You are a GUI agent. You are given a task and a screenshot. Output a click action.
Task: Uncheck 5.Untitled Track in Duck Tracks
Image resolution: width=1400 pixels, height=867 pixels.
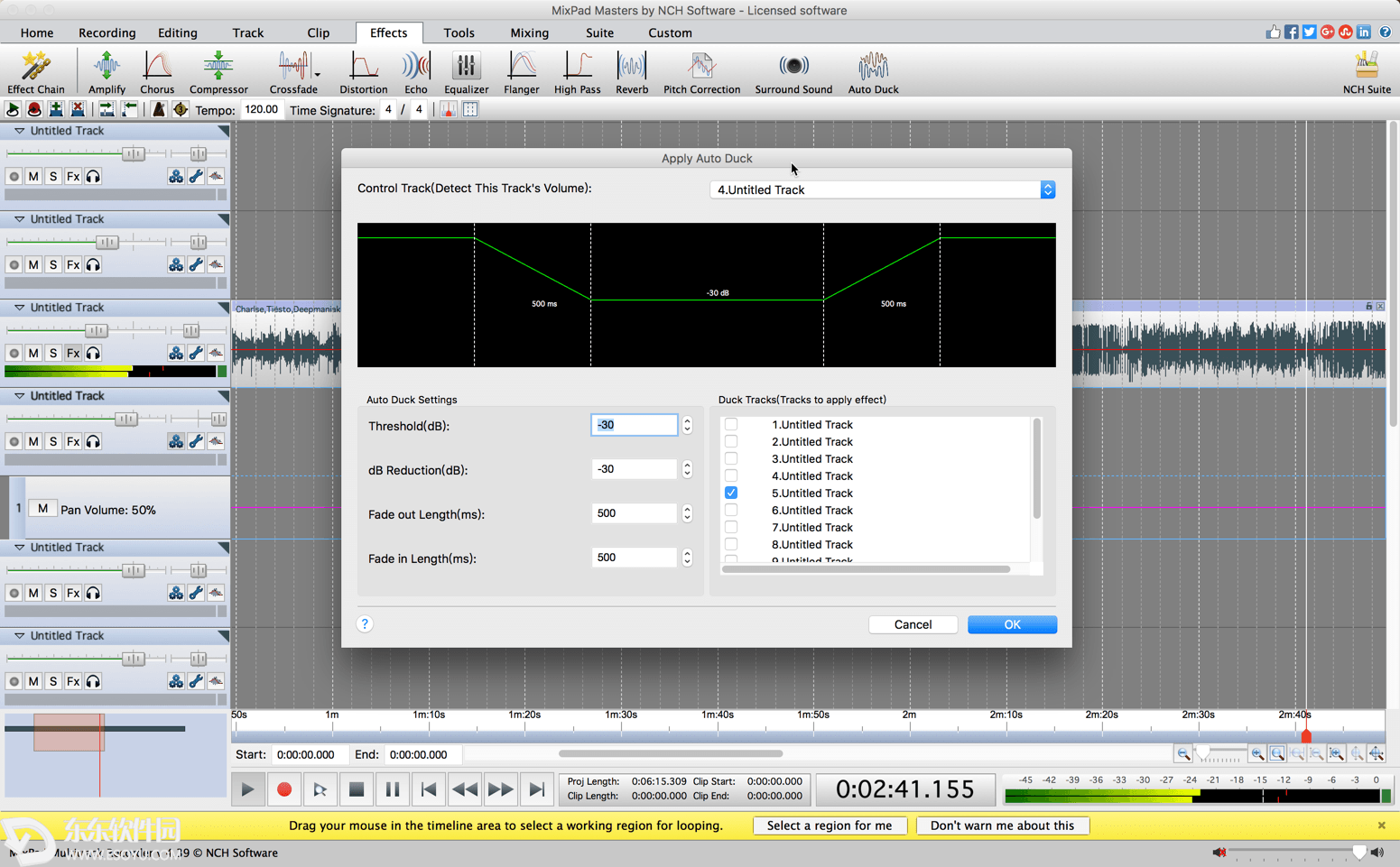coord(731,493)
